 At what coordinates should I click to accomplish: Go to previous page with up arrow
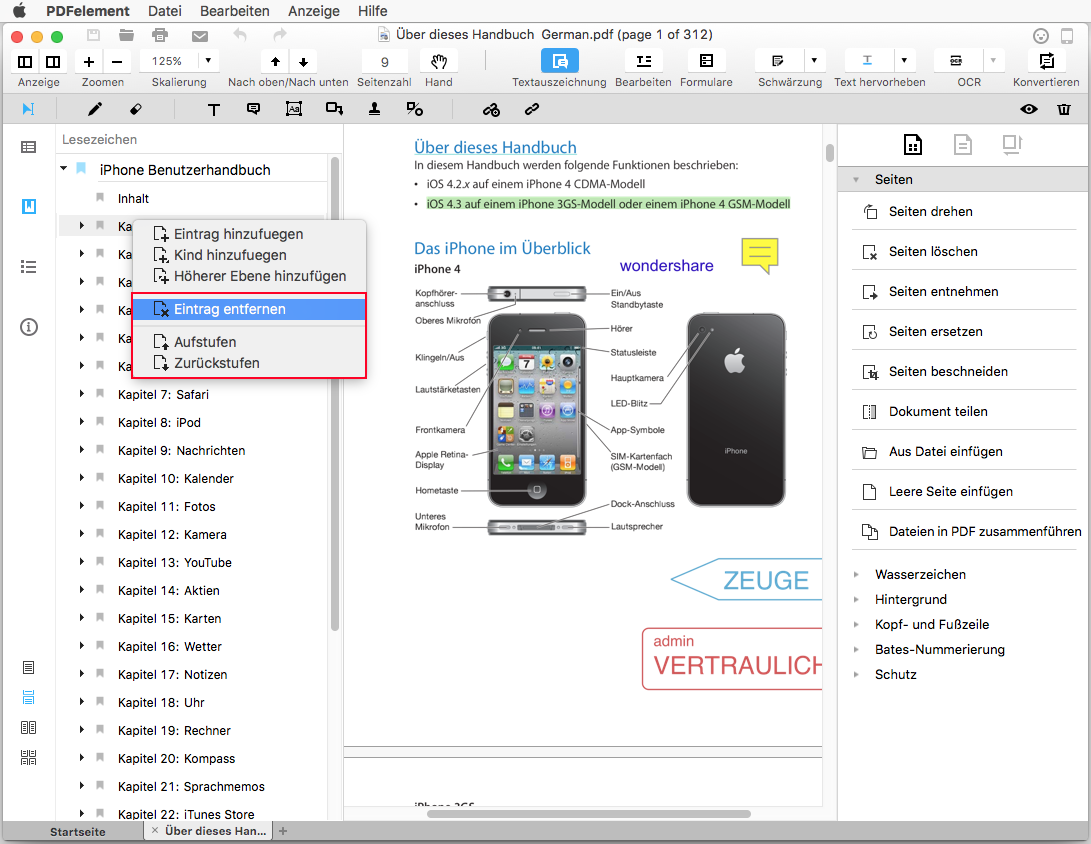tap(276, 61)
